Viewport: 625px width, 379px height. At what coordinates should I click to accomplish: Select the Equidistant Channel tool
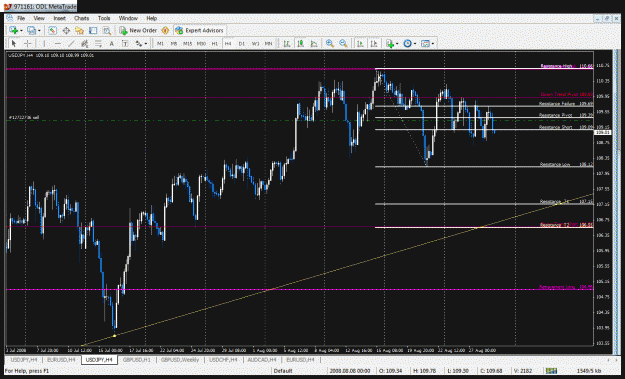pos(85,43)
